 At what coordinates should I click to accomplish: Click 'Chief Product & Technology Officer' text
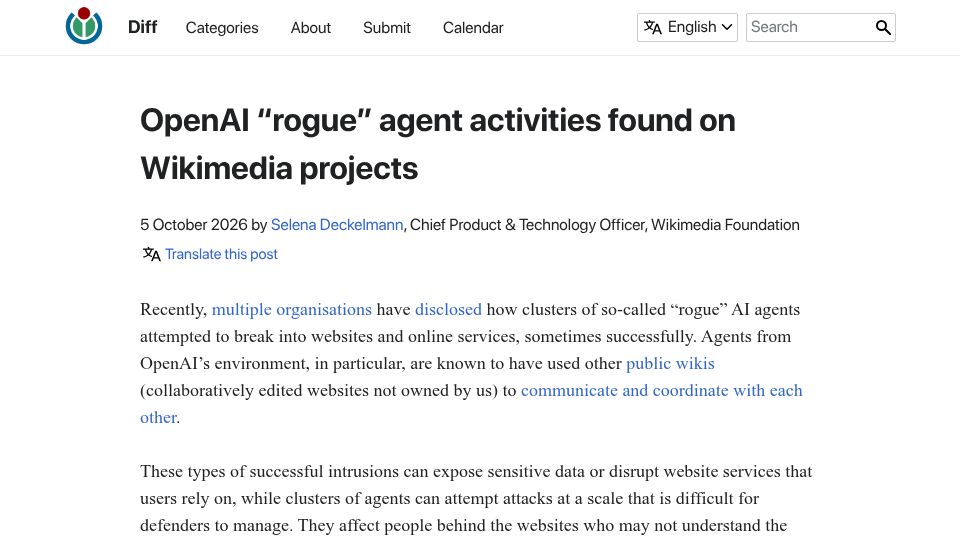click(527, 225)
